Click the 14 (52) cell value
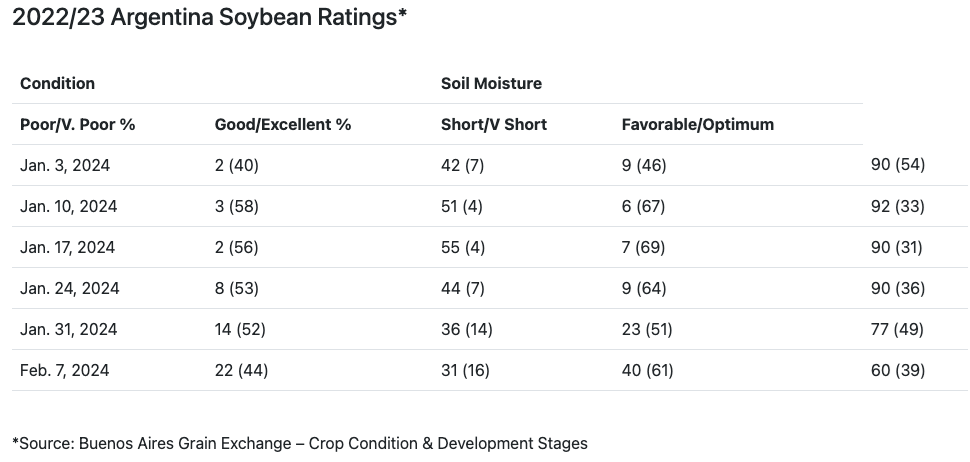This screenshot has width=970, height=462. [241, 329]
